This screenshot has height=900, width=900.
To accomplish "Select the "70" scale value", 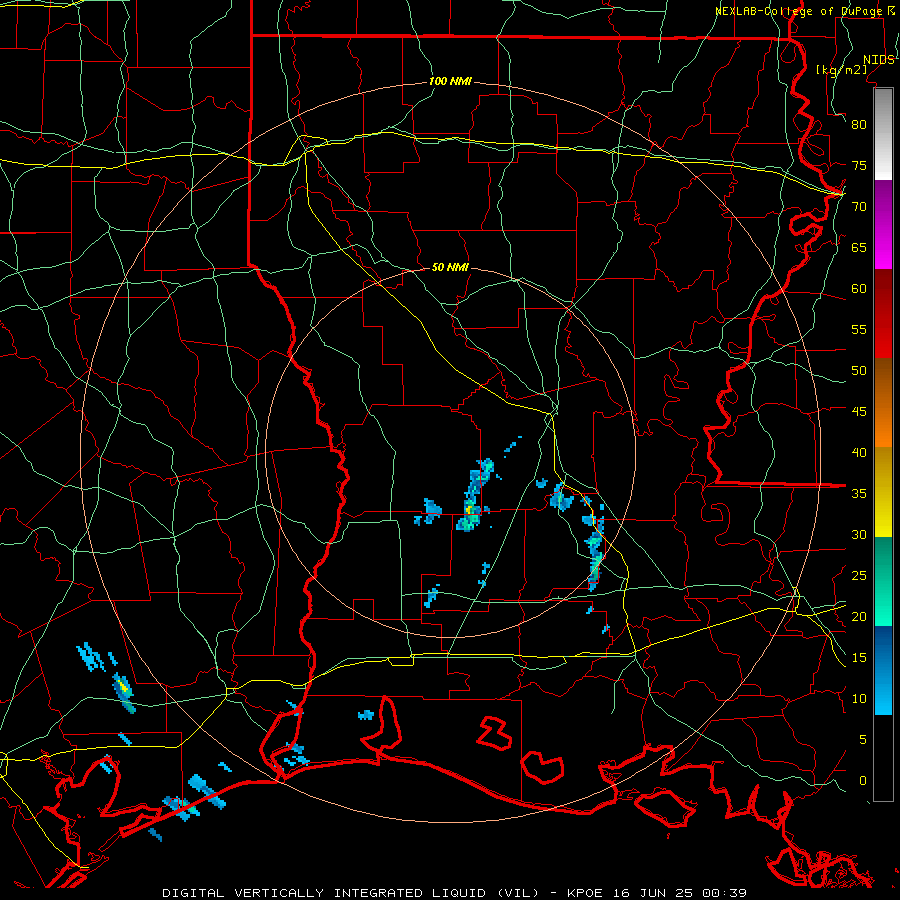I will (859, 207).
